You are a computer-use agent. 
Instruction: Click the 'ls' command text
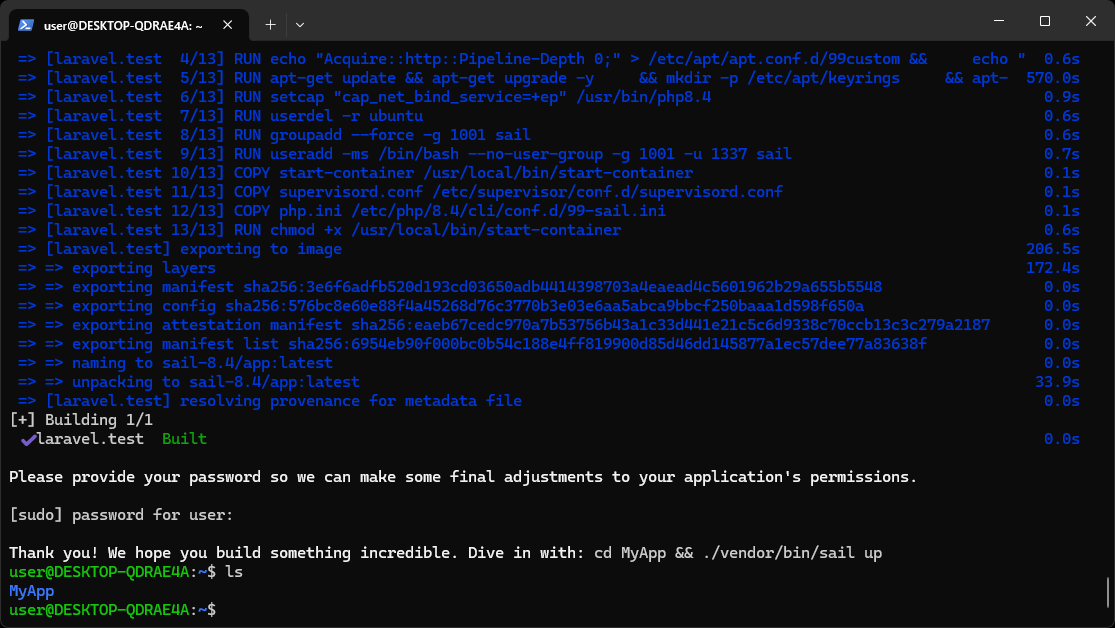(x=234, y=572)
